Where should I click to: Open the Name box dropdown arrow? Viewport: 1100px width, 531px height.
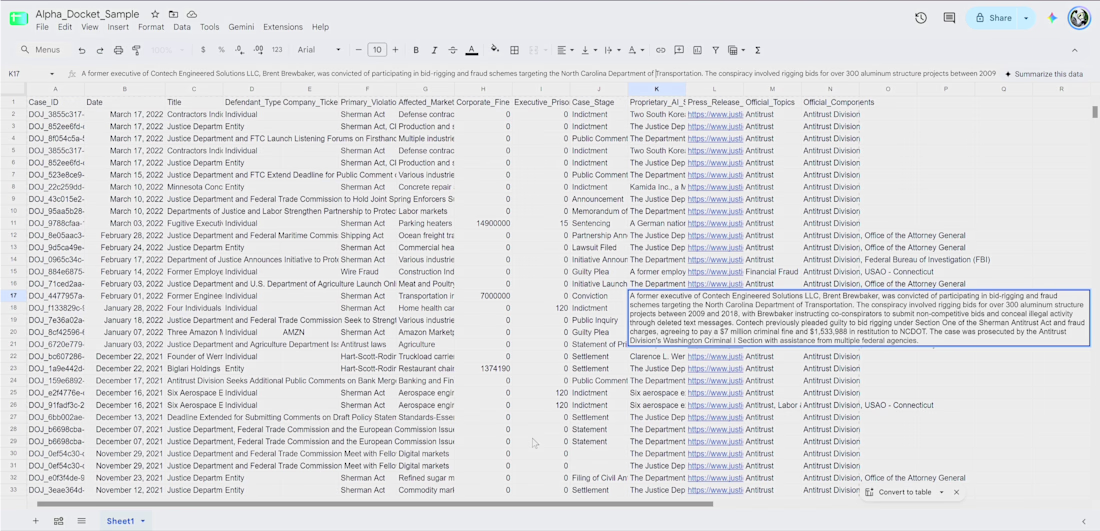click(52, 74)
